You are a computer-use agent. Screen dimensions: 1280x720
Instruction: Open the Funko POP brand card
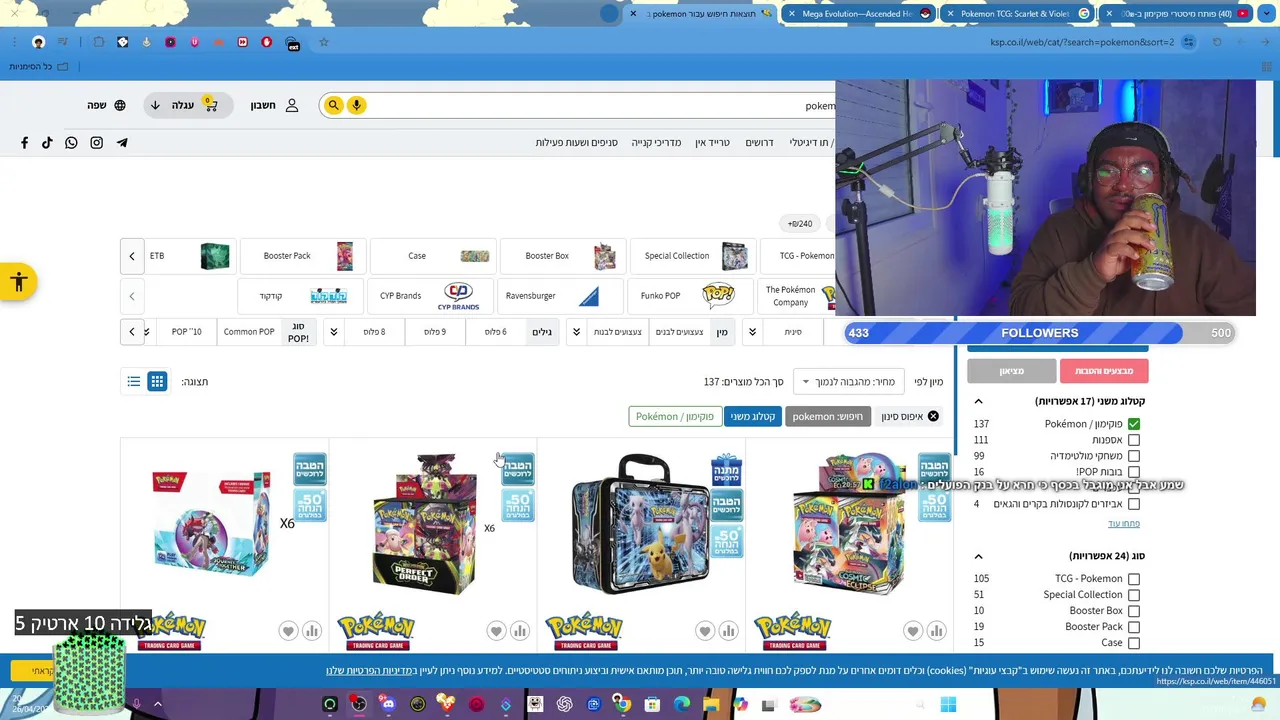click(692, 296)
